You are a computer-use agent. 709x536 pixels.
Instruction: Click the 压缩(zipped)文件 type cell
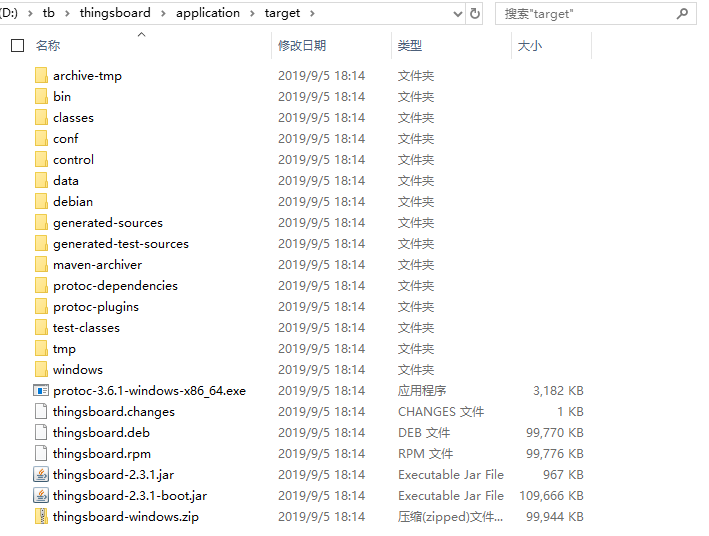pos(450,517)
